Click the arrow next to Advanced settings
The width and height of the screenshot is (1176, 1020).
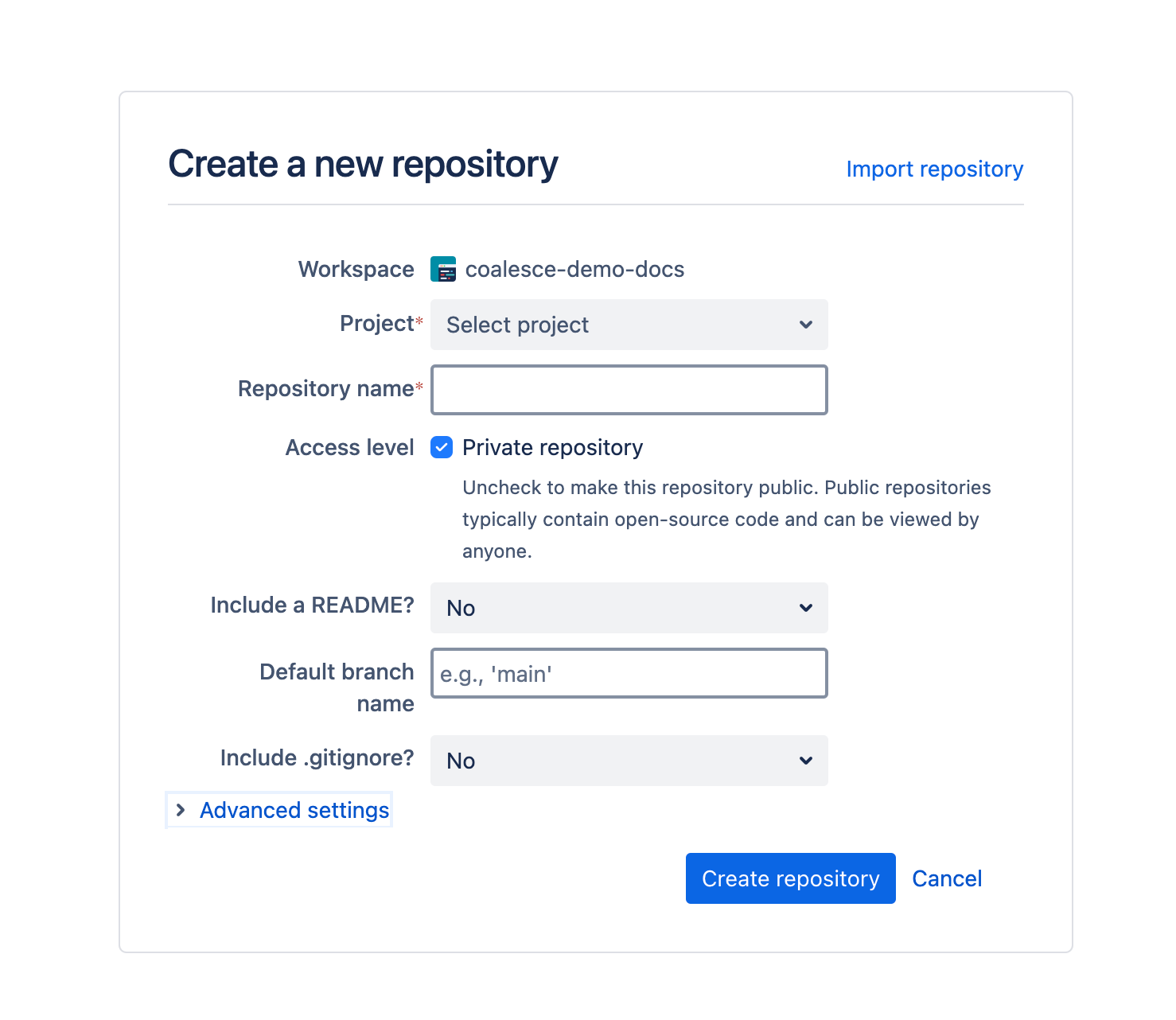(181, 810)
